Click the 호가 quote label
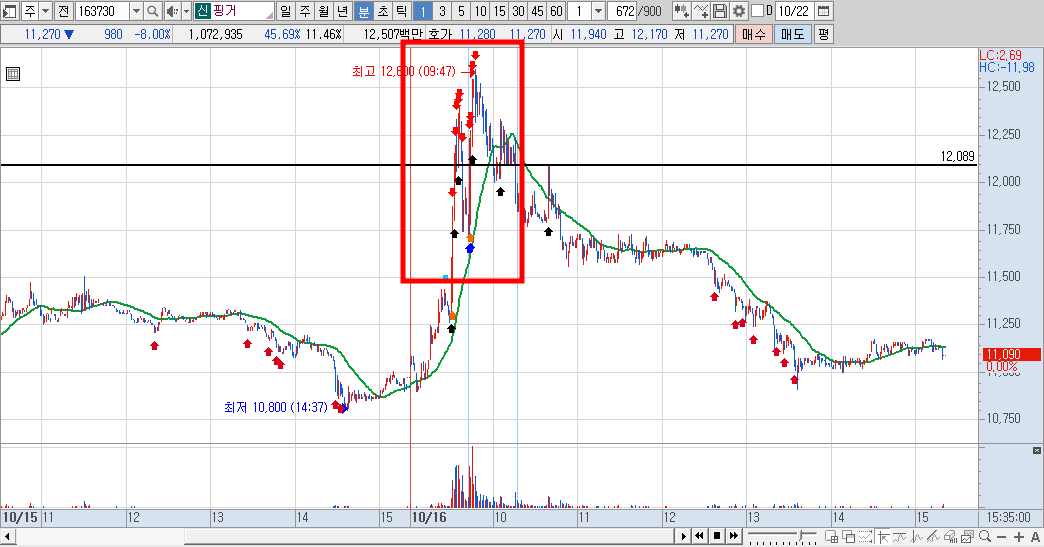This screenshot has height=547, width=1044. tap(439, 34)
